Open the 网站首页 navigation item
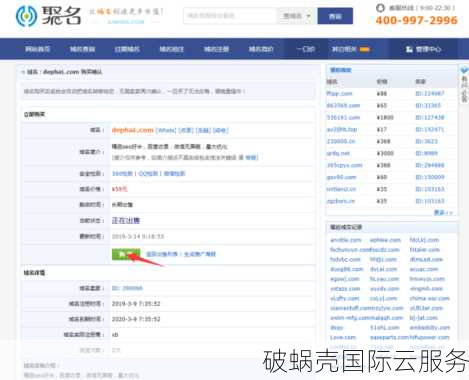The image size is (469, 380). point(37,49)
